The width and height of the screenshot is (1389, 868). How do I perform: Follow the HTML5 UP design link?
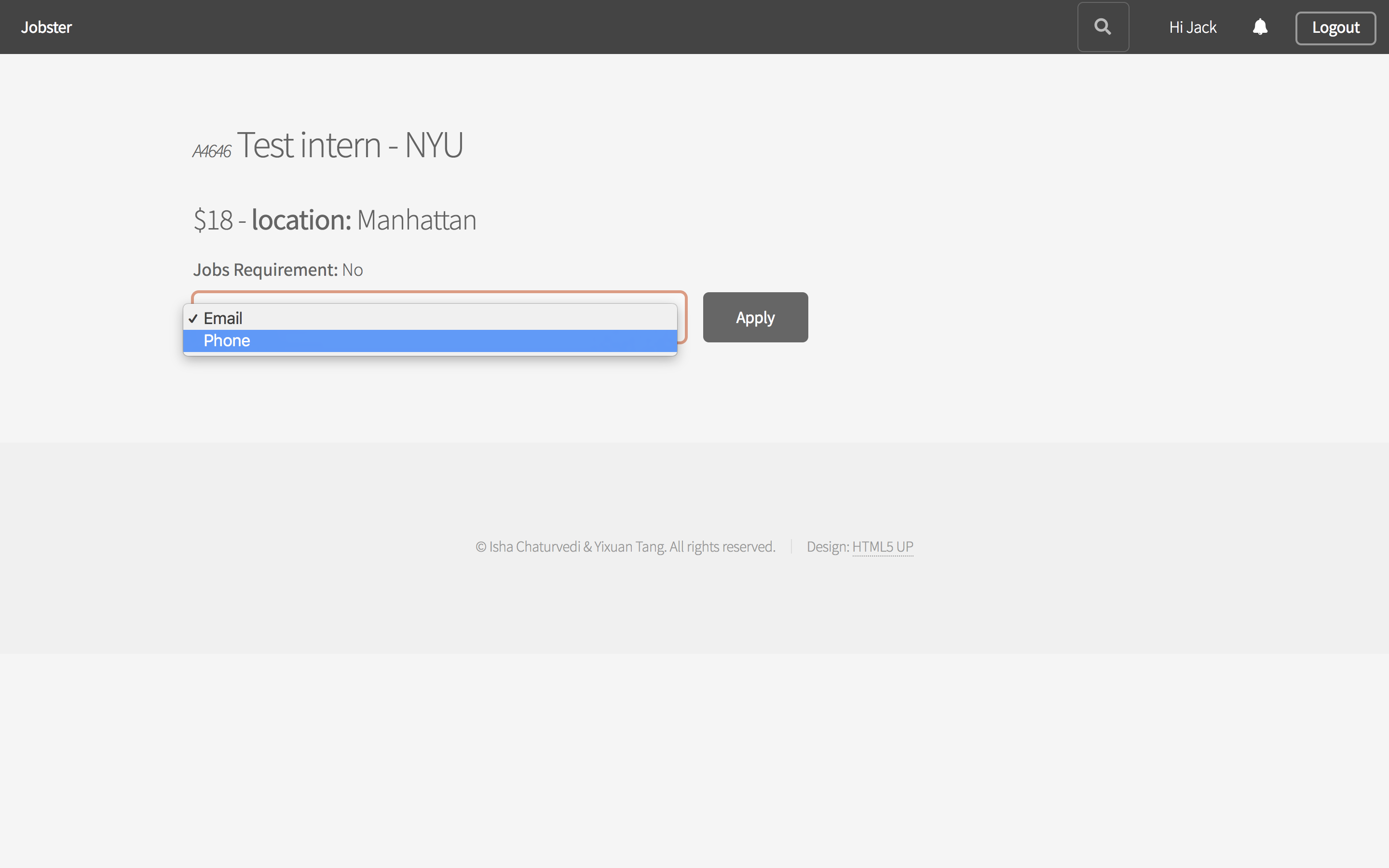click(882, 546)
